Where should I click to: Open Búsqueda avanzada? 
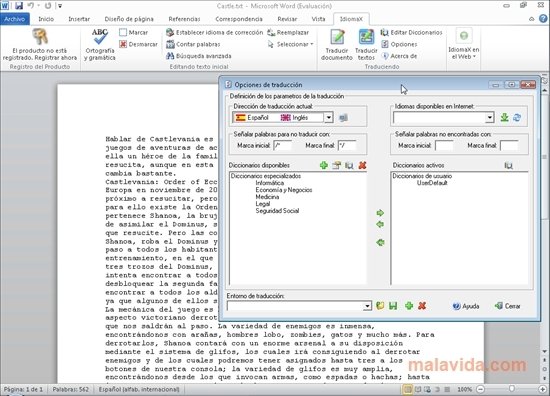coord(199,56)
